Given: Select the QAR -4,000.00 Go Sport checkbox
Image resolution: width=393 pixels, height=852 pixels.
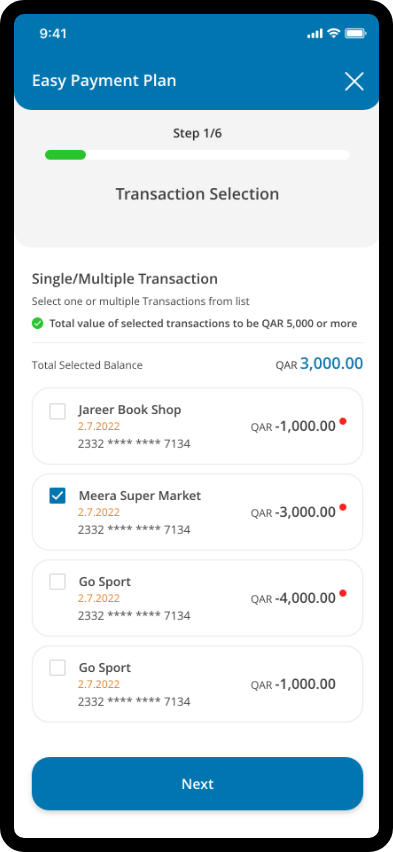Looking at the screenshot, I should [58, 582].
